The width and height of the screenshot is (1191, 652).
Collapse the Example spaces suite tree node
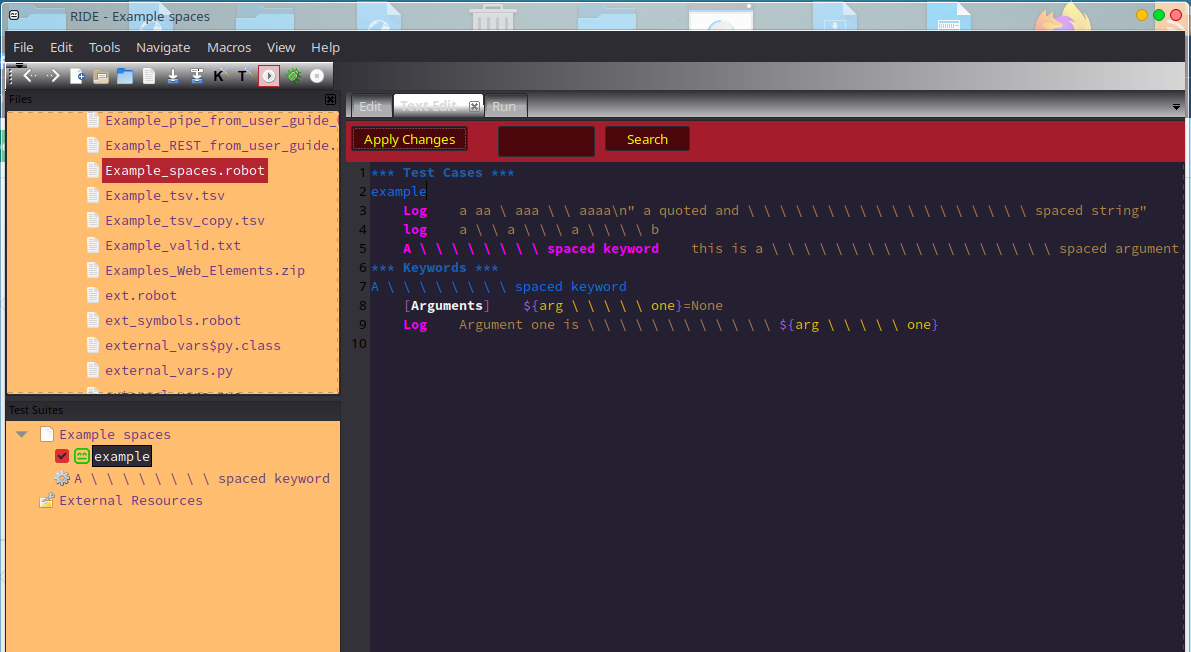(x=22, y=435)
